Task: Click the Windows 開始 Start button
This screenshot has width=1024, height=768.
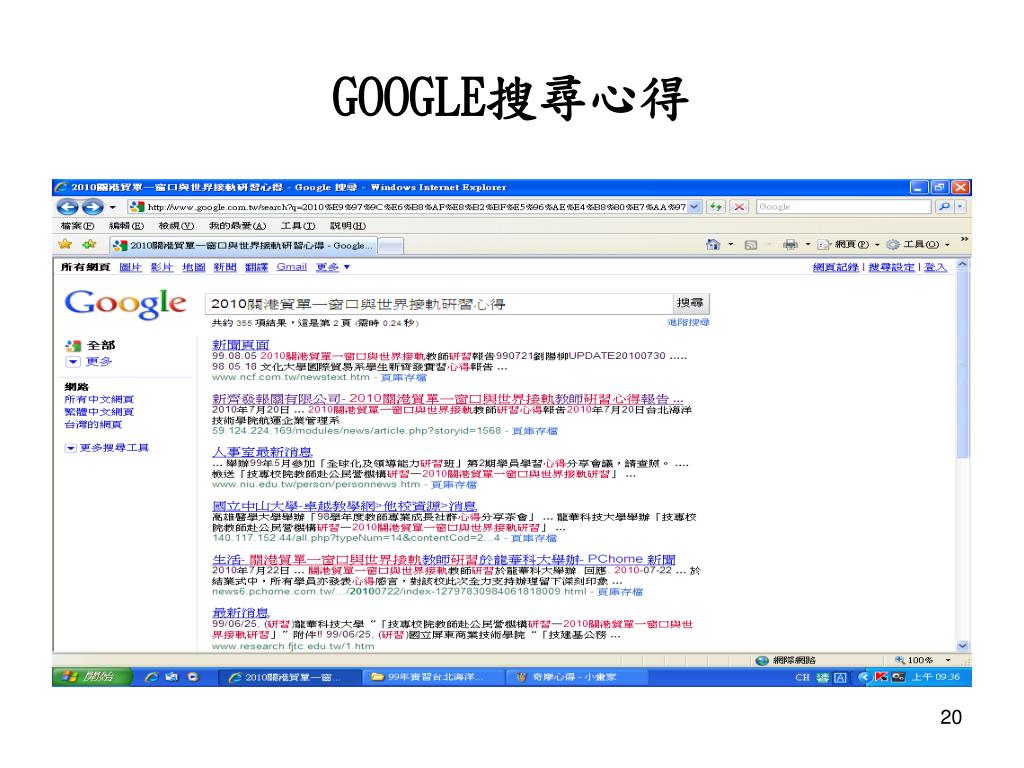Action: (92, 677)
